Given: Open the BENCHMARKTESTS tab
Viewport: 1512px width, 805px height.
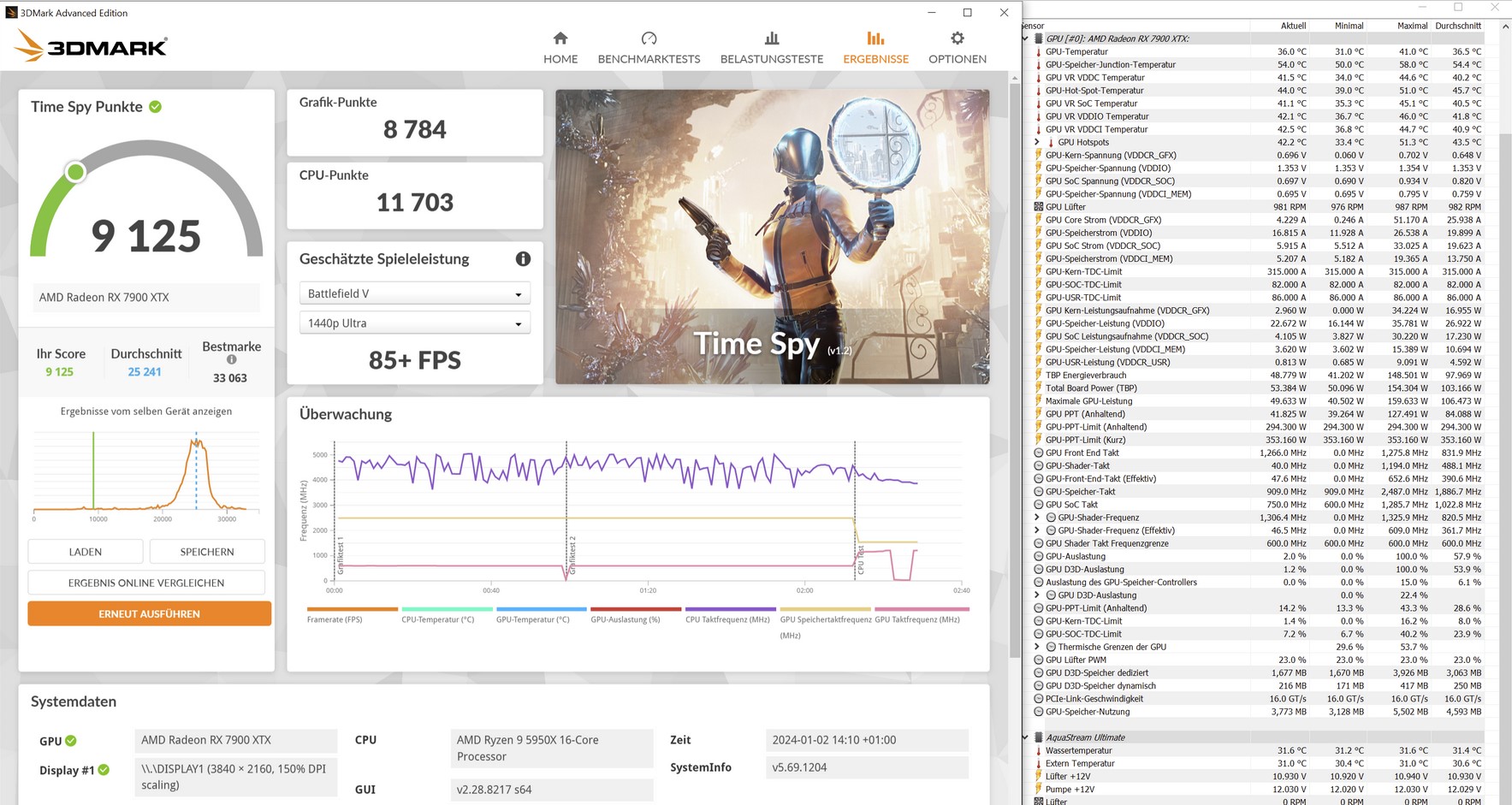Looking at the screenshot, I should coord(649,48).
